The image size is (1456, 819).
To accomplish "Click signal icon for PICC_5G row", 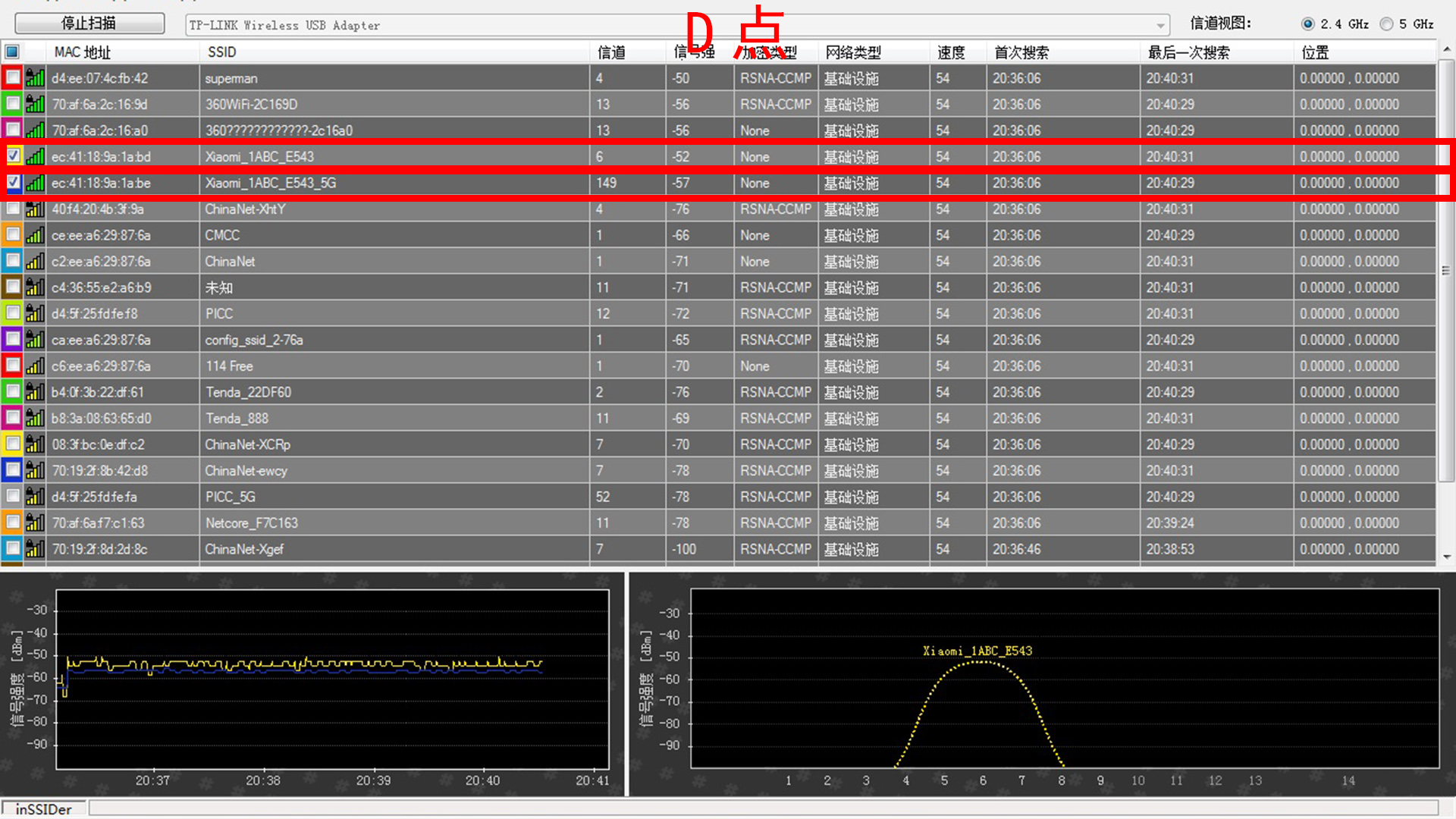I will (35, 497).
